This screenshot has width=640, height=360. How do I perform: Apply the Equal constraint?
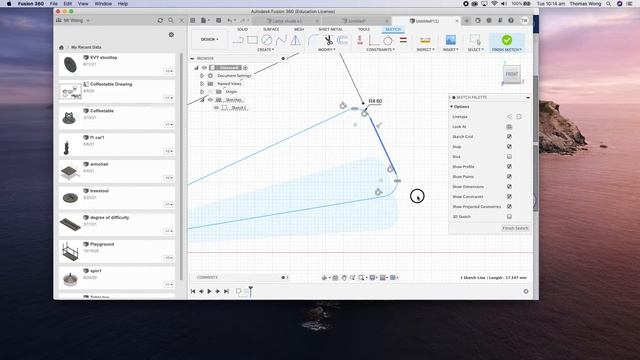click(x=403, y=40)
